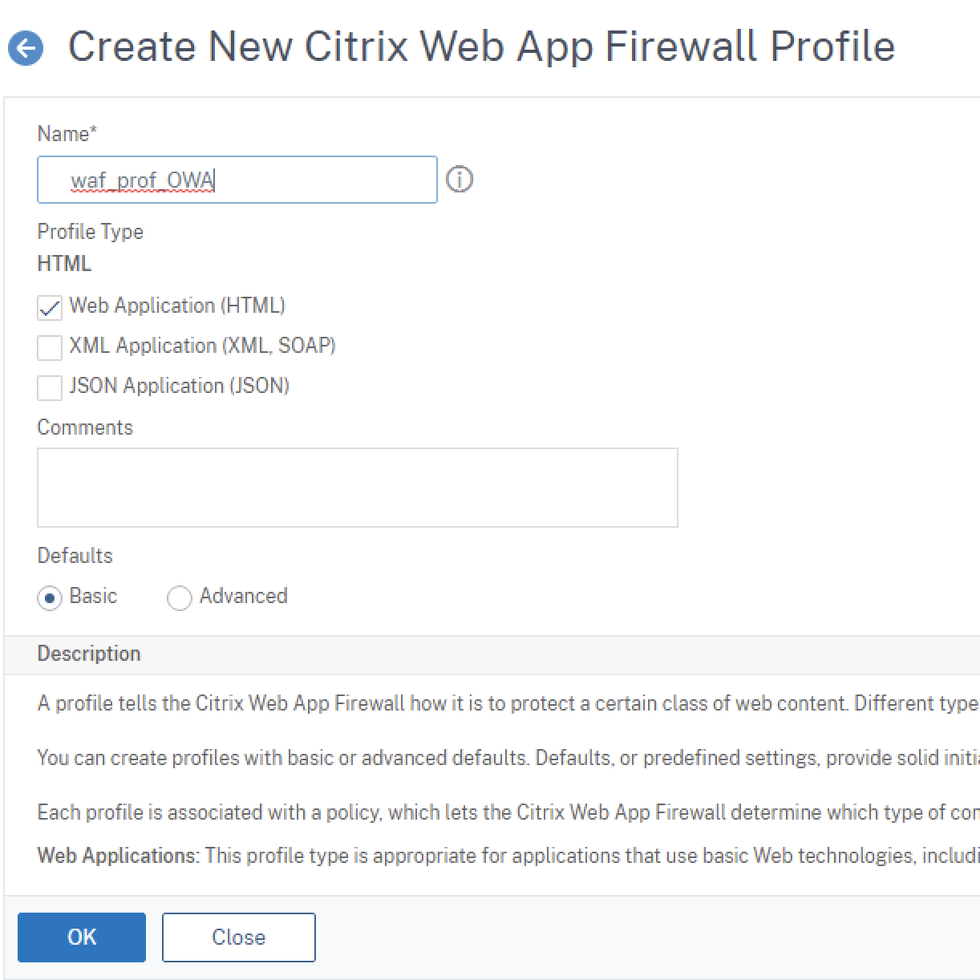Enable the JSON Application (JSON) checkbox

coord(49,387)
